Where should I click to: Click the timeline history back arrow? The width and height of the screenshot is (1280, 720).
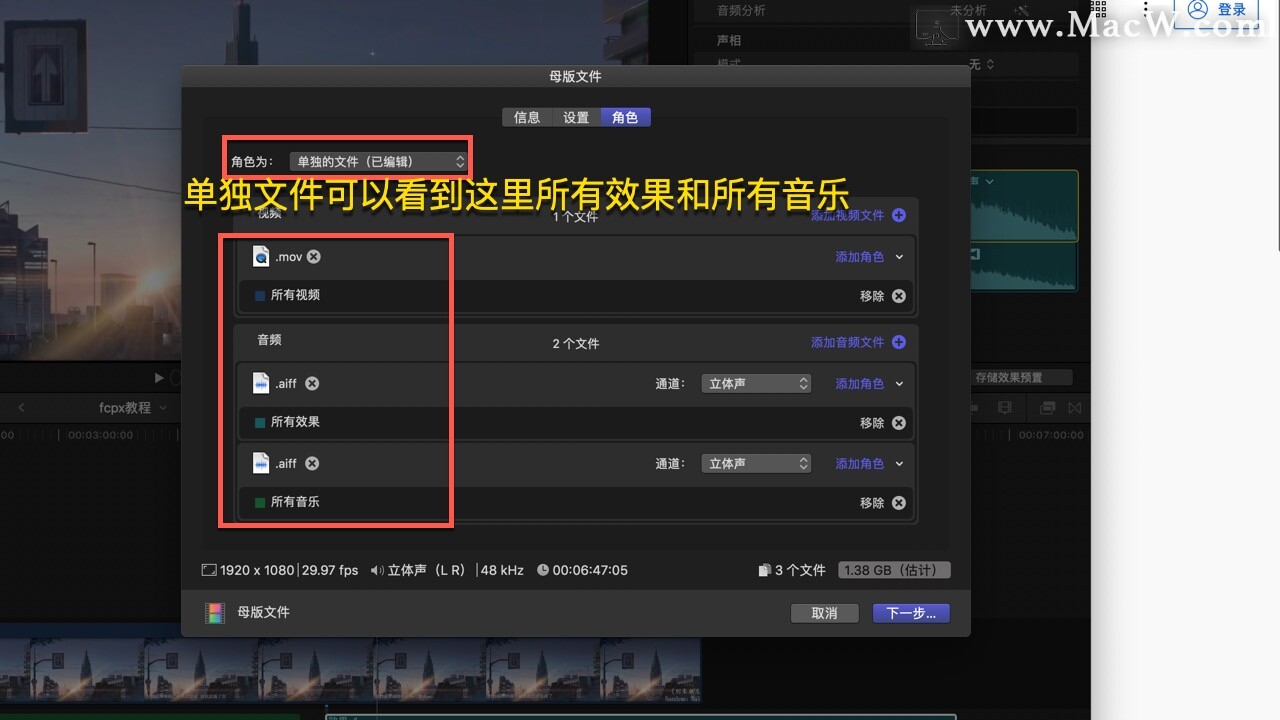point(21,408)
